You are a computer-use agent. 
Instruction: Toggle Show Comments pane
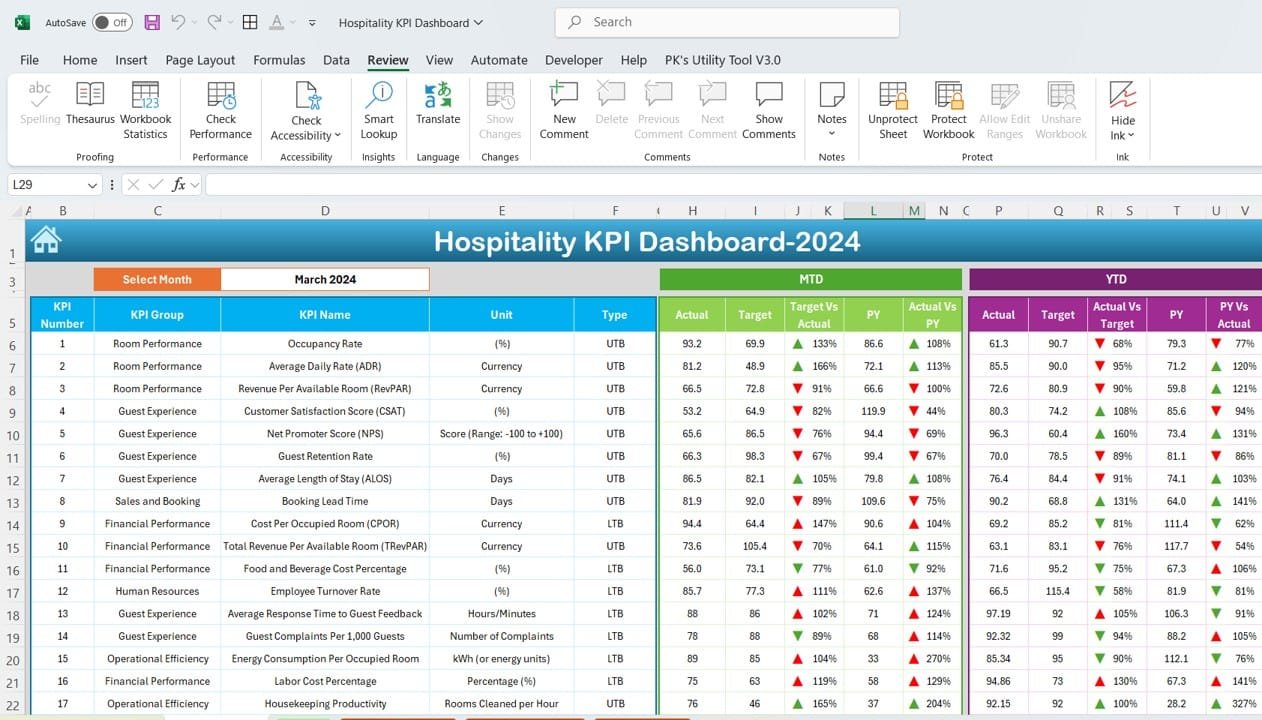pos(769,108)
